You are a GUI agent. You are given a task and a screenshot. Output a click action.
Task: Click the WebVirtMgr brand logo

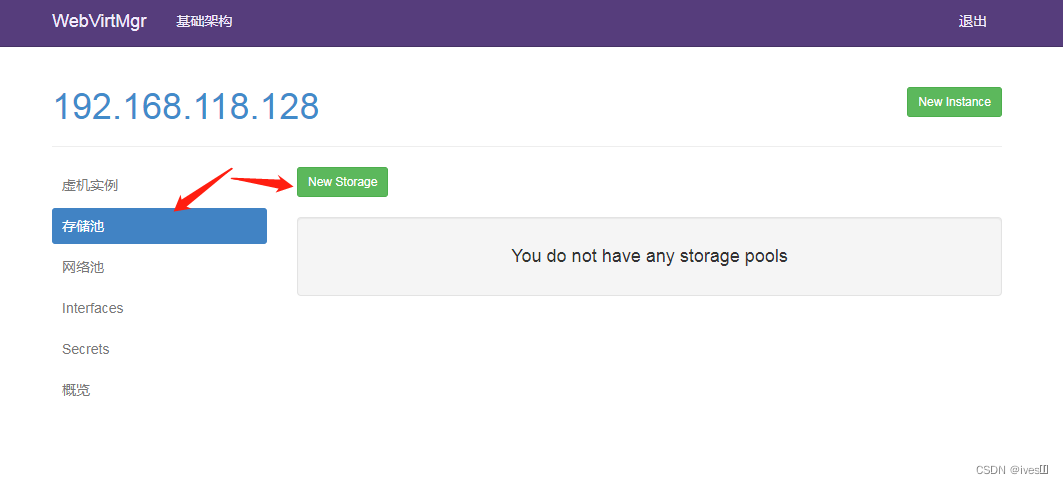point(99,21)
